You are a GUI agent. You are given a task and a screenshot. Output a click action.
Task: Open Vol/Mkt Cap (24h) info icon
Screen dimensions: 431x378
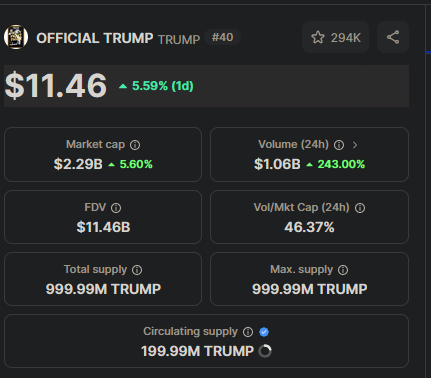(x=360, y=208)
